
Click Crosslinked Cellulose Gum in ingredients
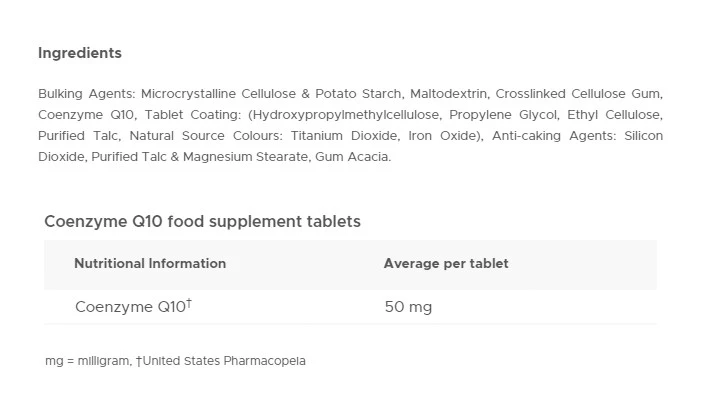click(x=574, y=94)
